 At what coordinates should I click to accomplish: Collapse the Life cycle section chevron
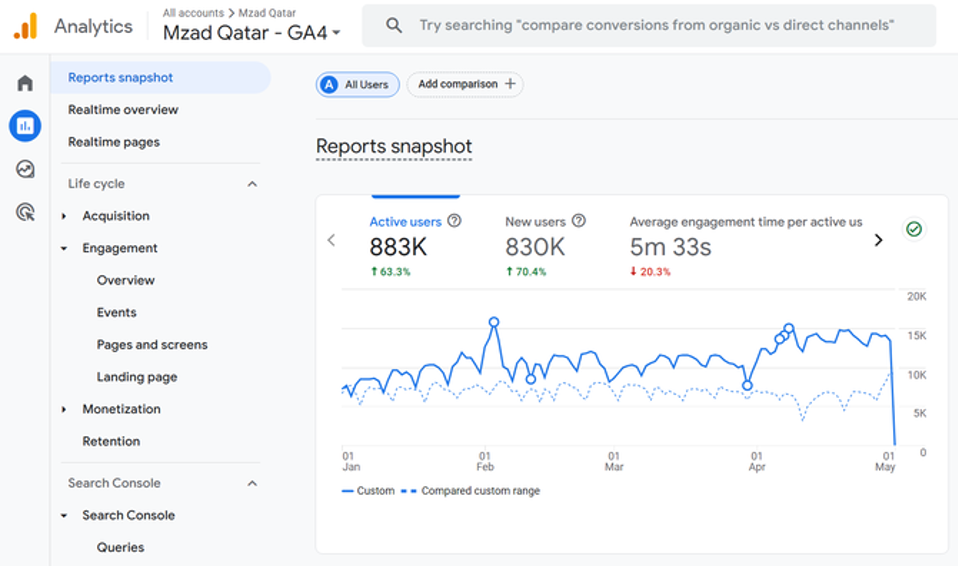pos(252,184)
